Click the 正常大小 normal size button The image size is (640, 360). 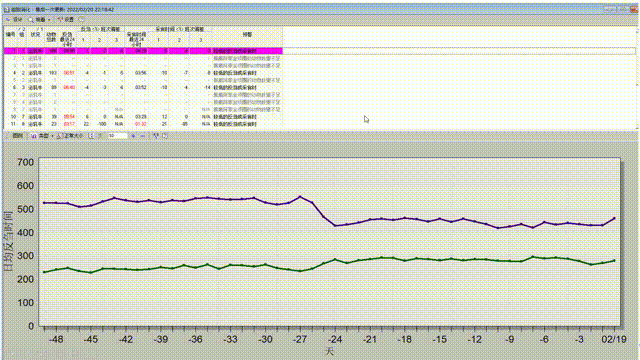coord(70,136)
